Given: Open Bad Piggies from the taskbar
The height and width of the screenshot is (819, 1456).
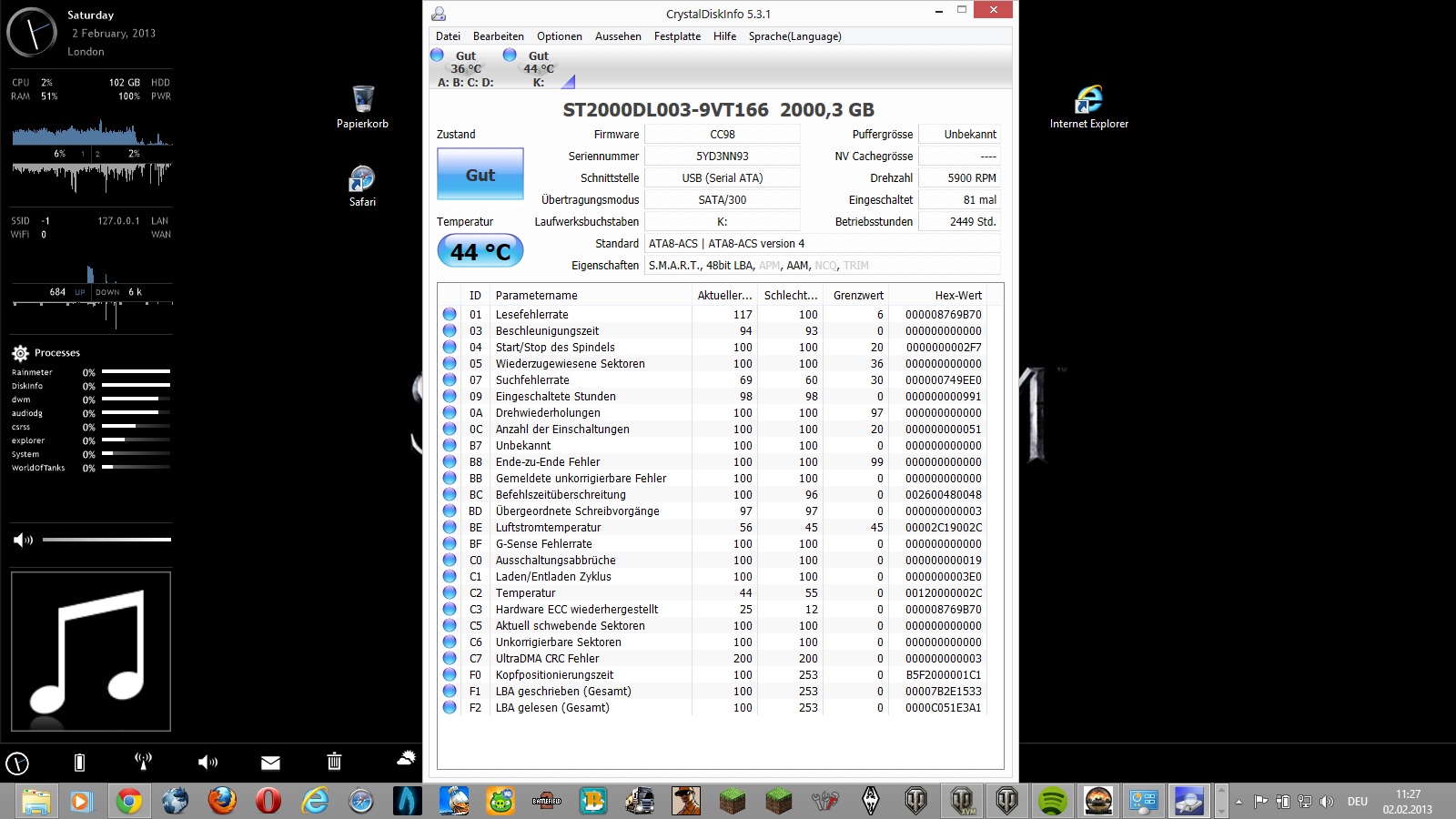Looking at the screenshot, I should 500,801.
